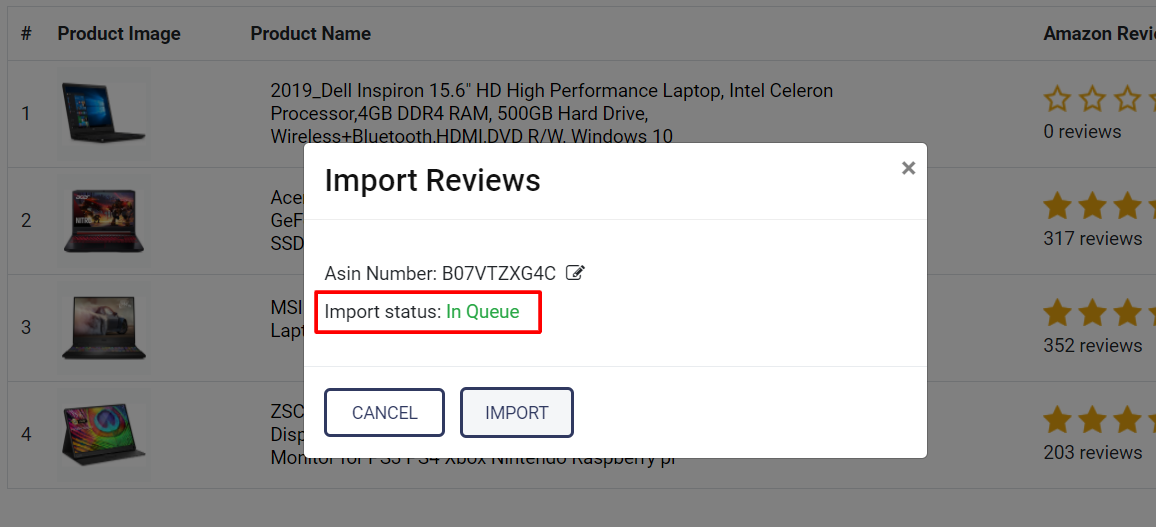The image size is (1156, 527).
Task: Click the first gold star above 203 reviews
Action: coord(1057,420)
